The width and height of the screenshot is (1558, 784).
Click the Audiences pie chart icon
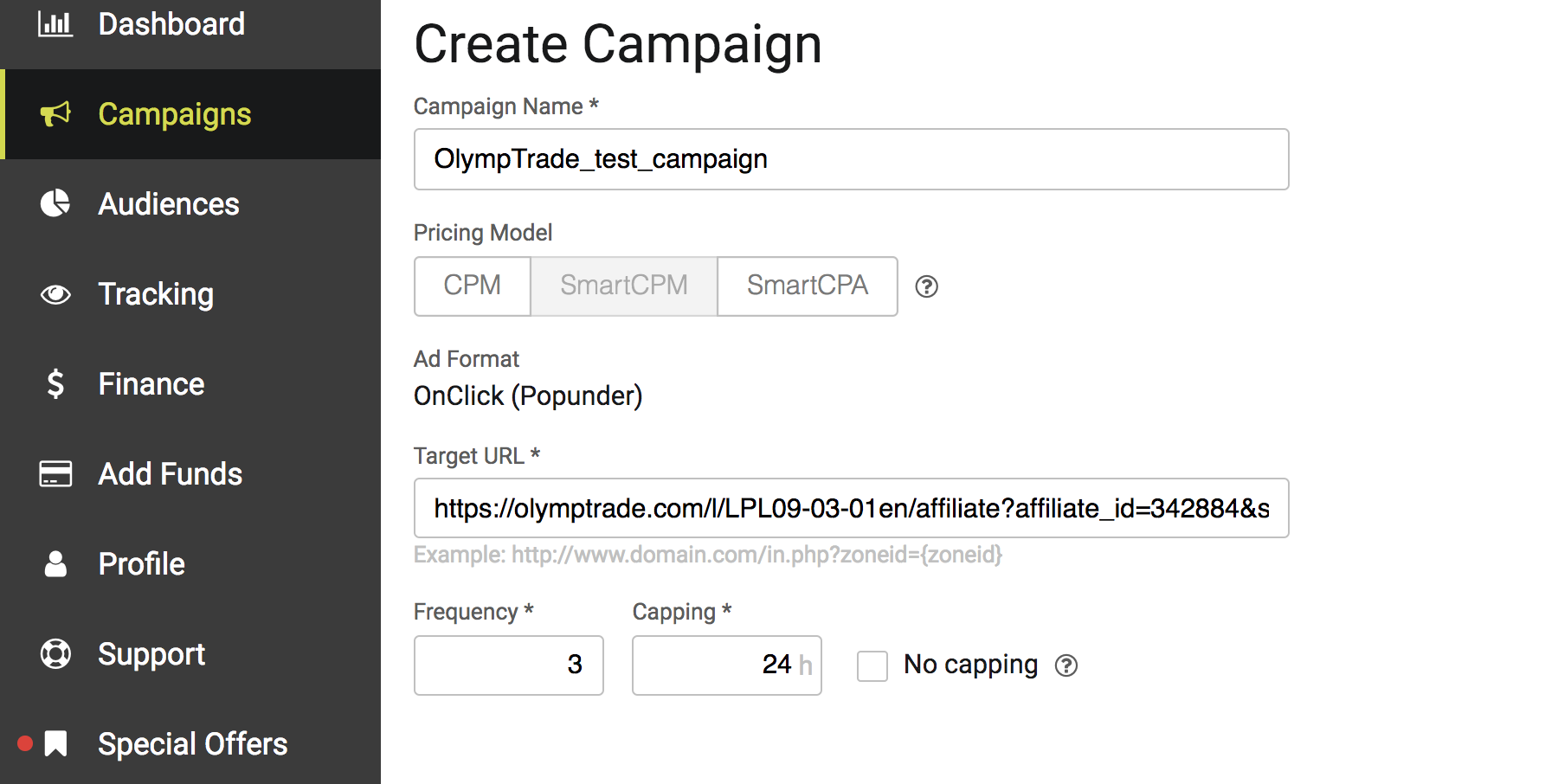click(x=55, y=203)
